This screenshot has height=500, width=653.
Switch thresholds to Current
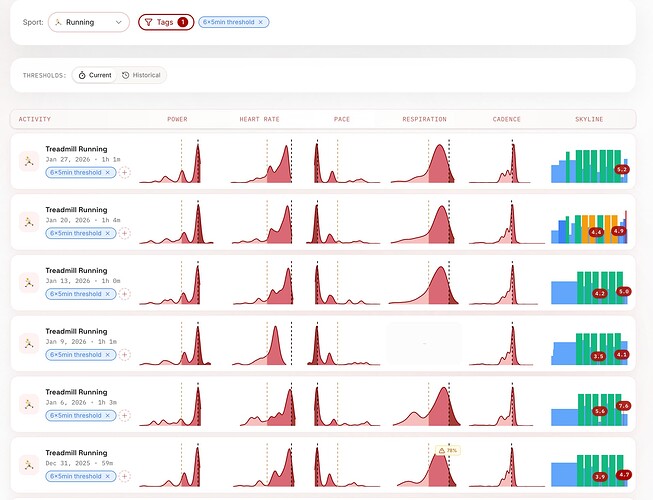(94, 75)
